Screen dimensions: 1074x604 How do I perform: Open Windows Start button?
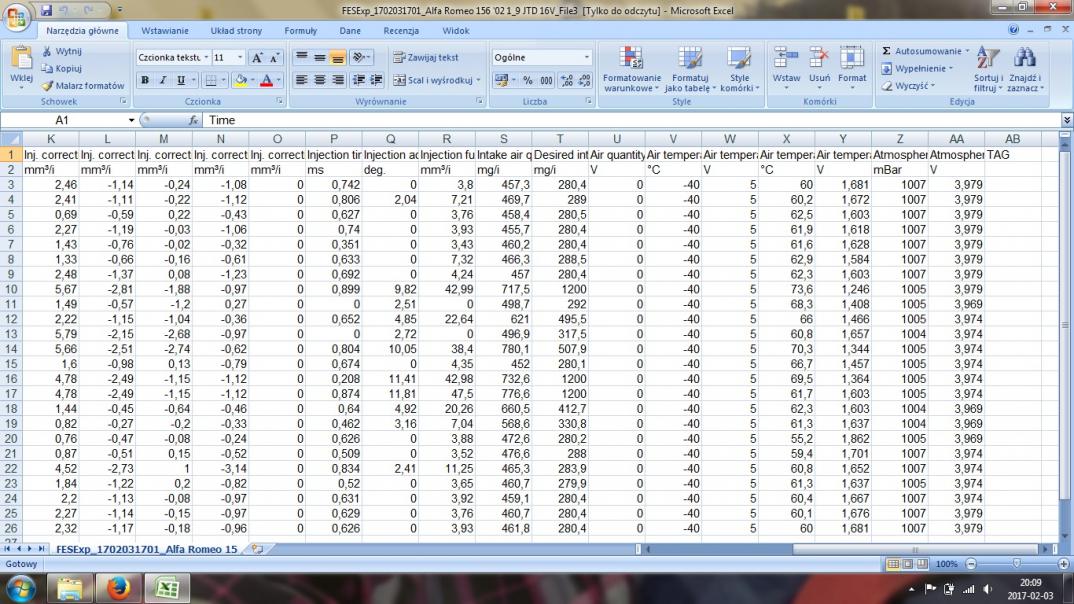20,589
